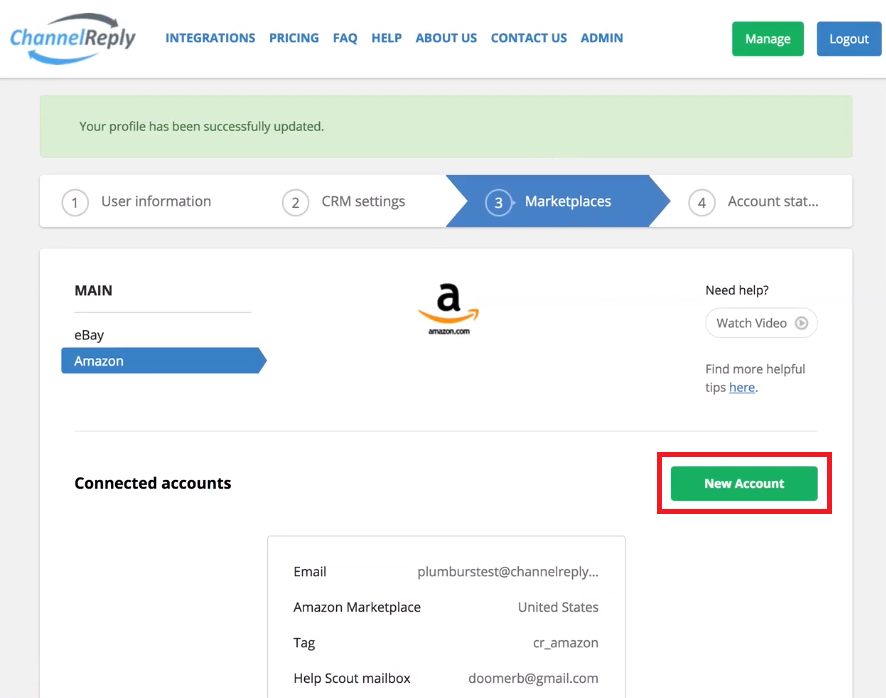Screen dimensions: 886x698
Task: Go to the FAQ page
Action: tap(345, 38)
